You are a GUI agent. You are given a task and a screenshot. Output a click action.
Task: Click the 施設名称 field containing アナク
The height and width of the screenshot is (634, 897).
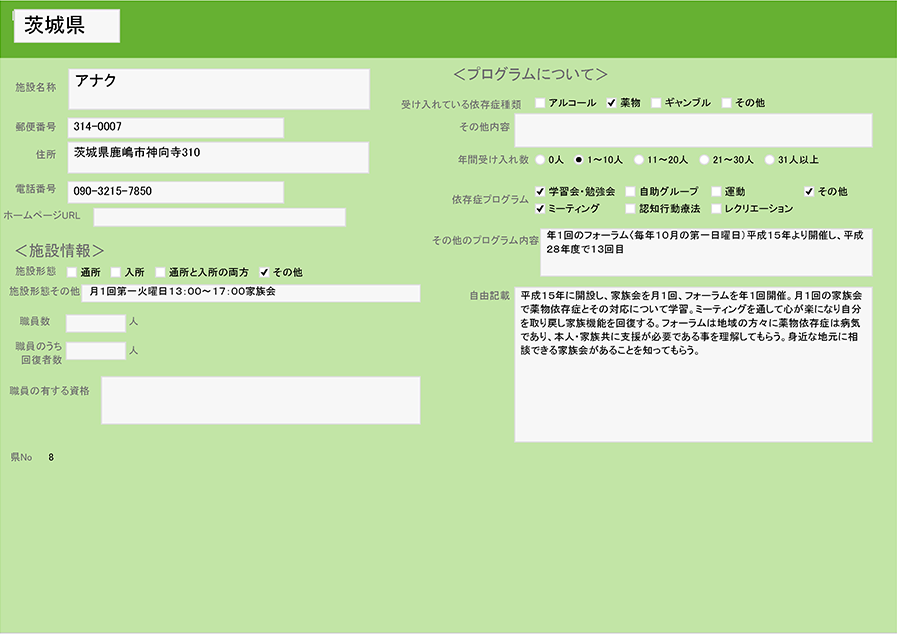coord(218,89)
